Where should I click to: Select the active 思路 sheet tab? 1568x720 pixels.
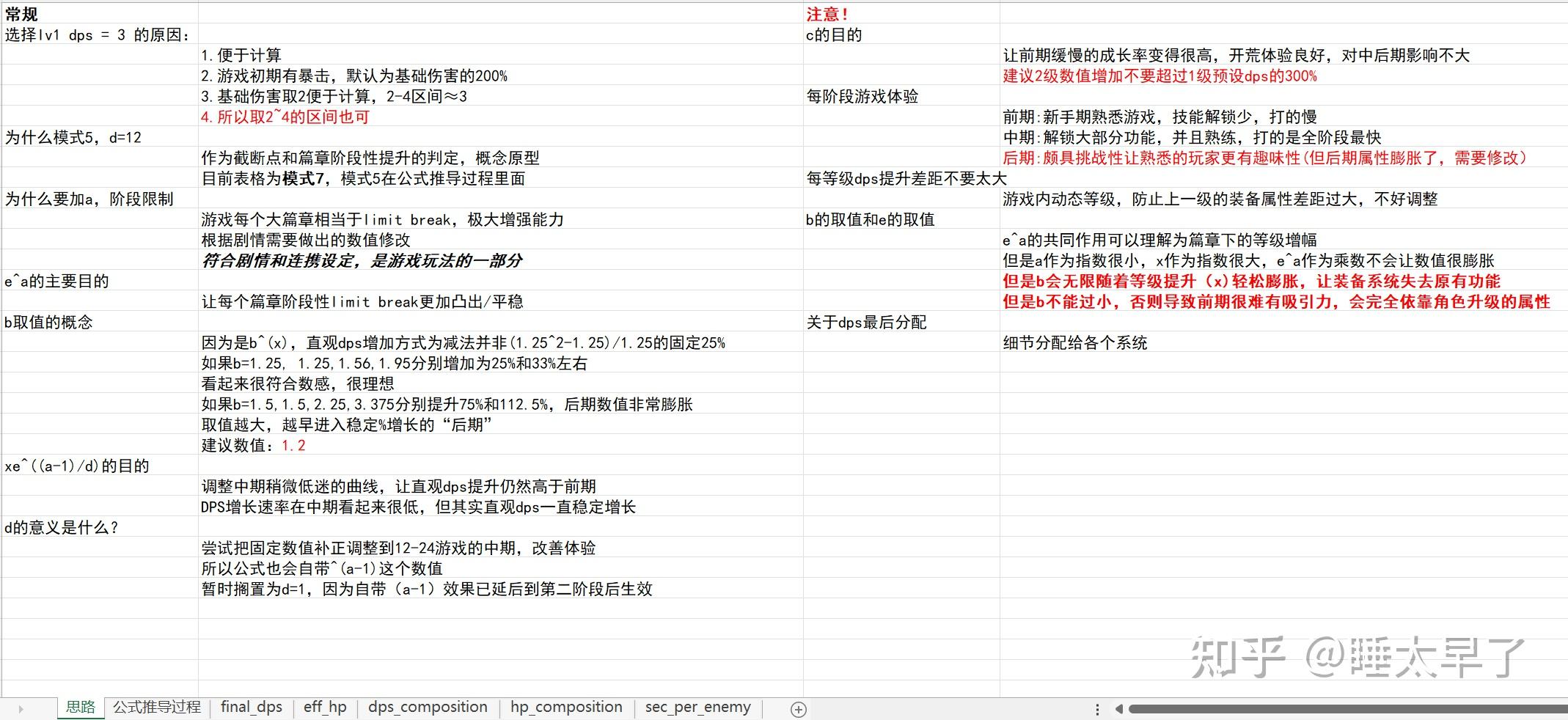point(81,707)
